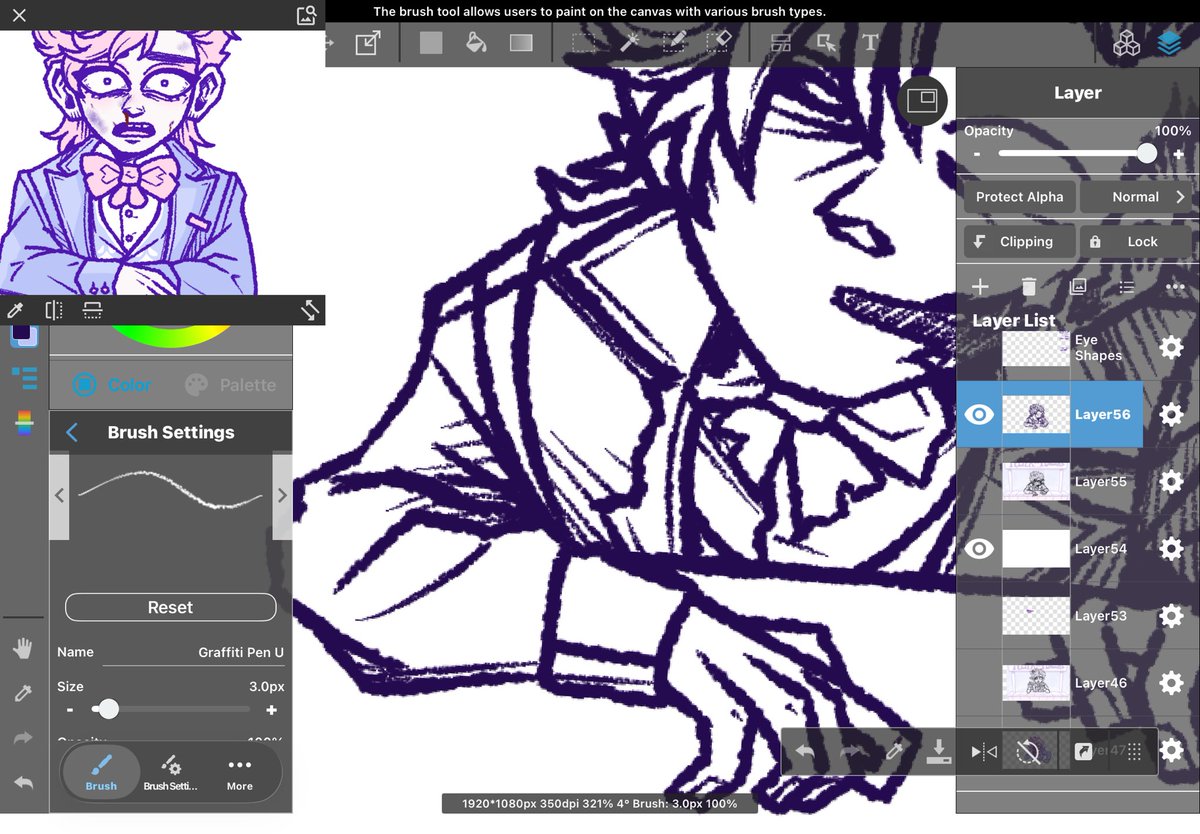Toggle the navigator window button
The image size is (1200, 834).
tap(922, 100)
